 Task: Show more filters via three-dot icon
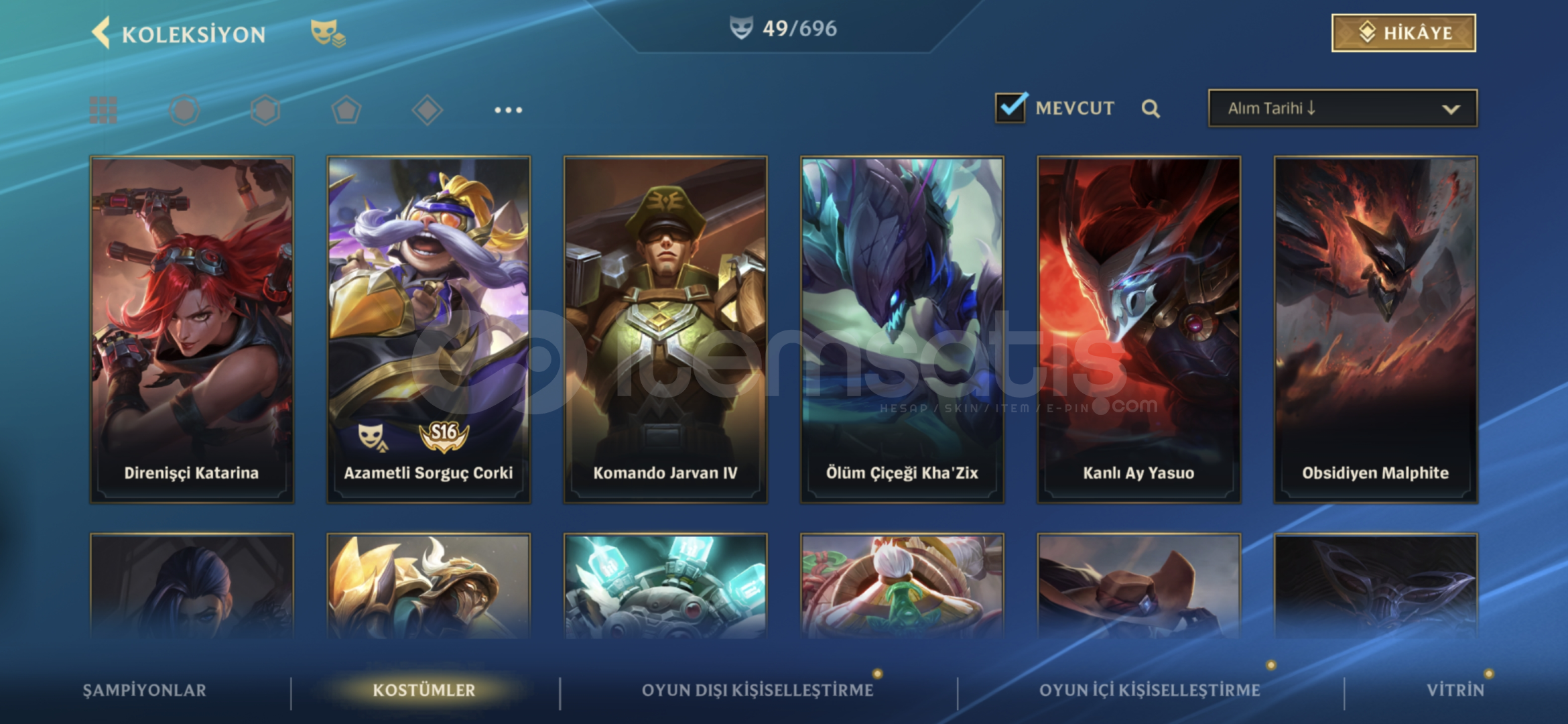pos(509,110)
